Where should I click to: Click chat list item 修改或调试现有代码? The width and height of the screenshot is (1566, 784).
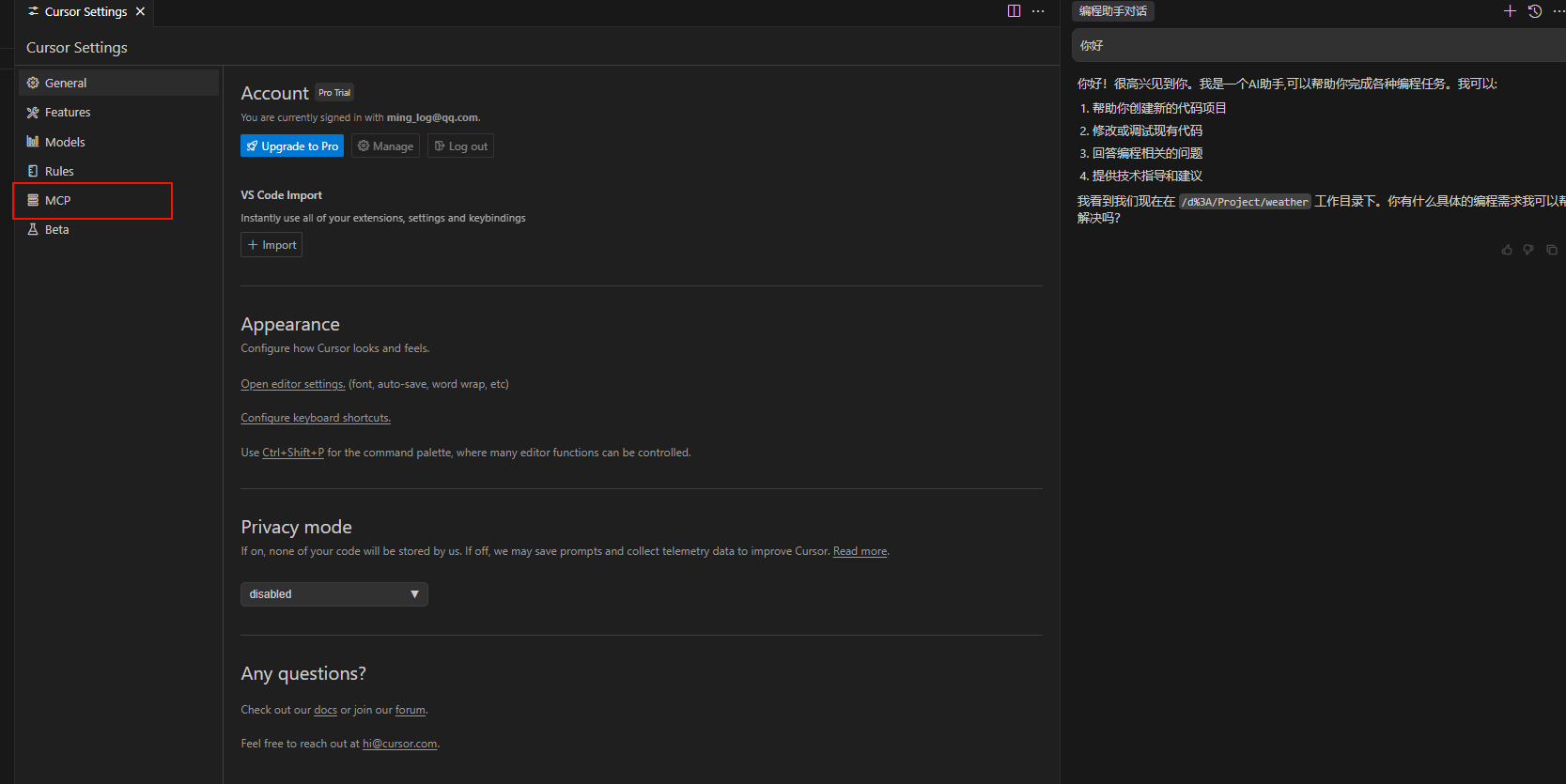(1147, 131)
